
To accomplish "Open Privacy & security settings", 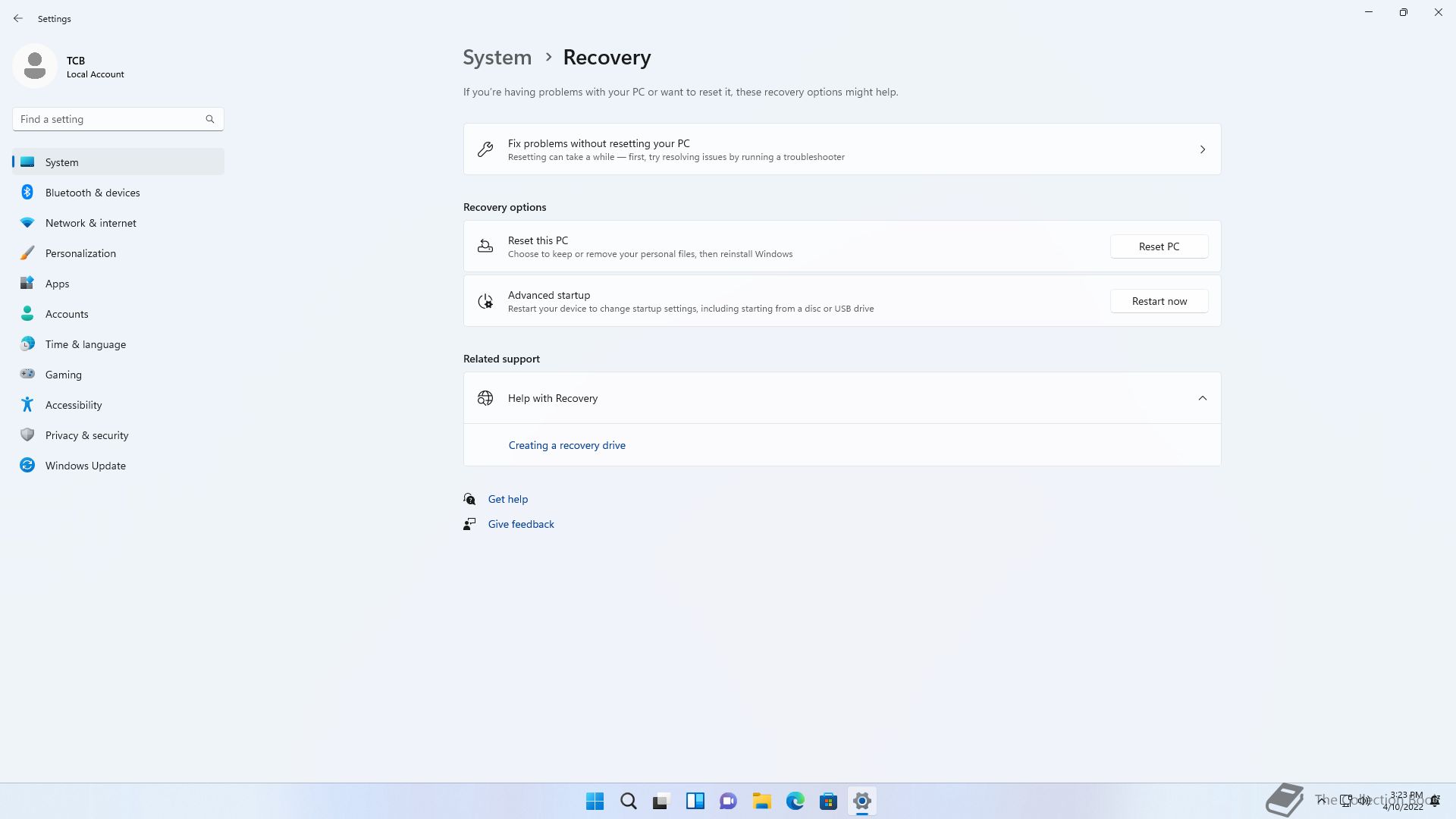I will tap(118, 435).
